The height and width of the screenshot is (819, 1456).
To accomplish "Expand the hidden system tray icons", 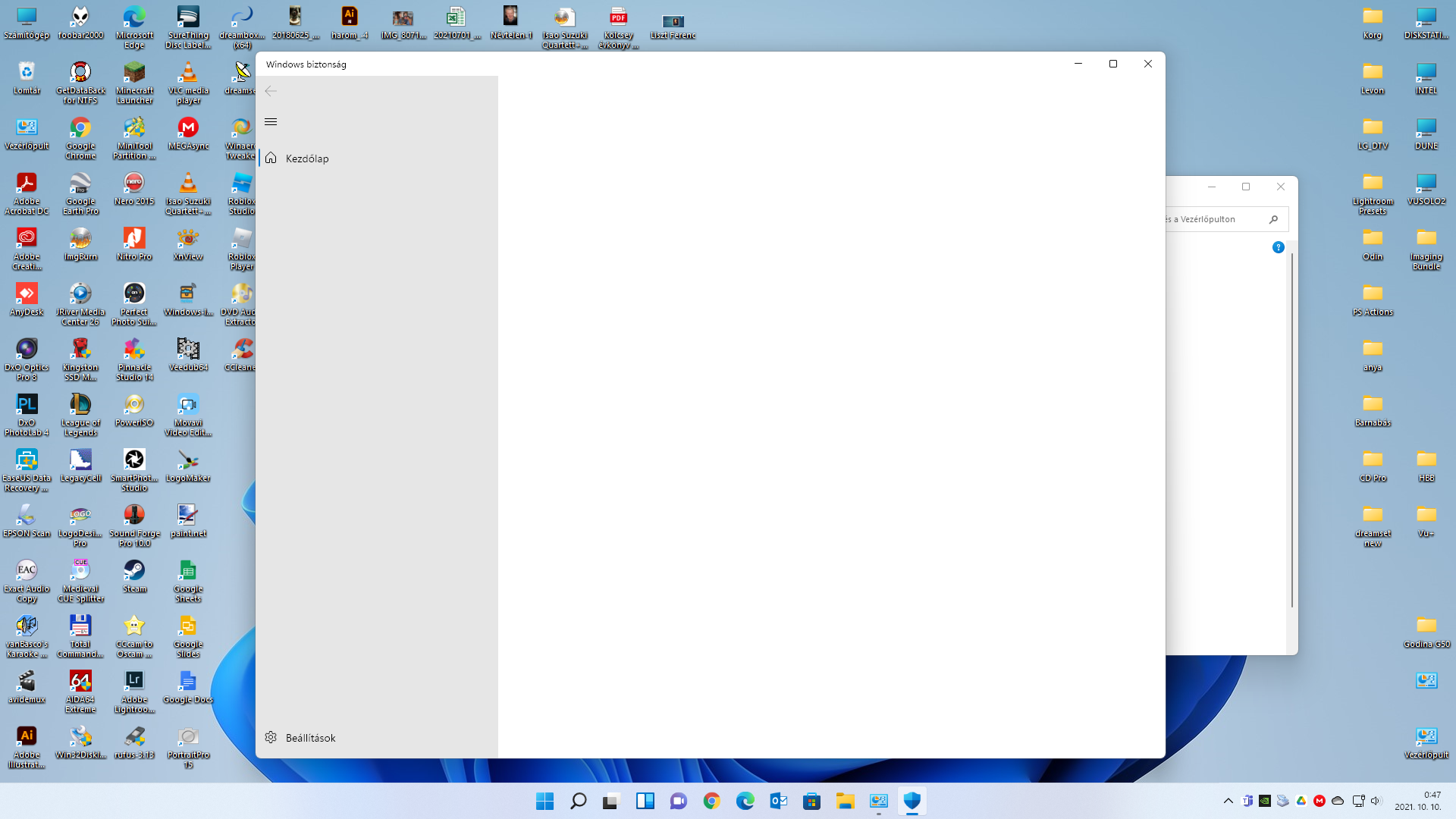I will [x=1228, y=801].
